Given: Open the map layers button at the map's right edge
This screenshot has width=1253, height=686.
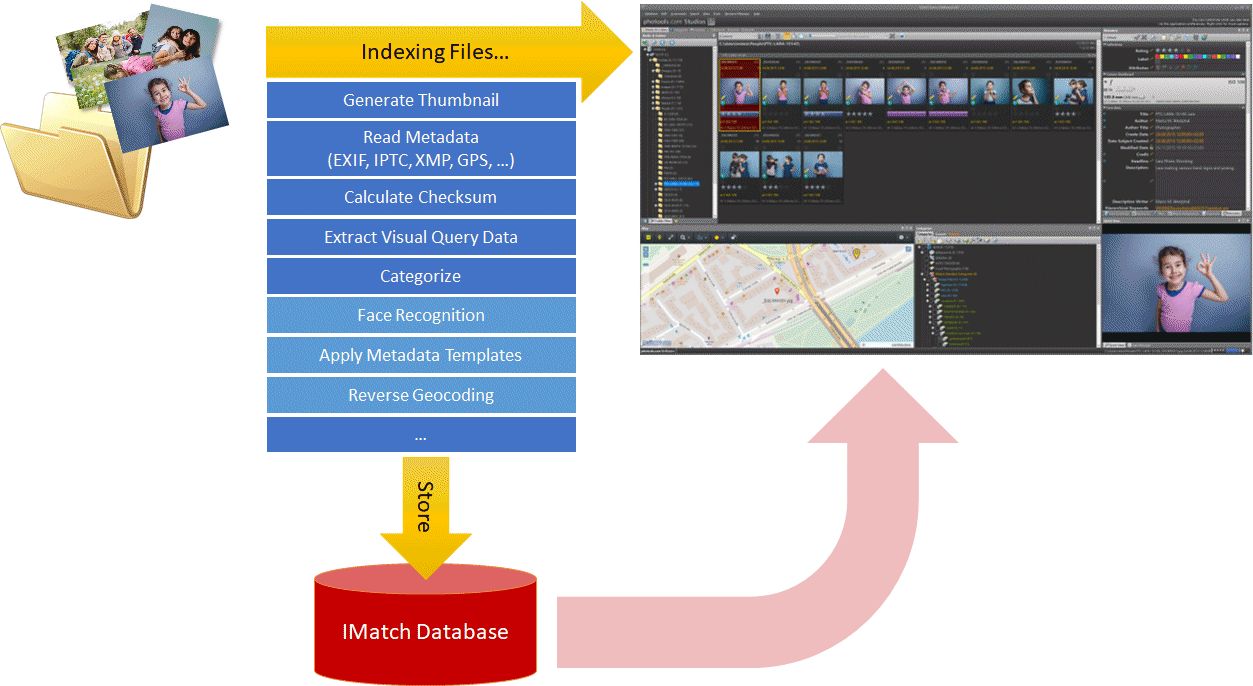Looking at the screenshot, I should pos(908,249).
